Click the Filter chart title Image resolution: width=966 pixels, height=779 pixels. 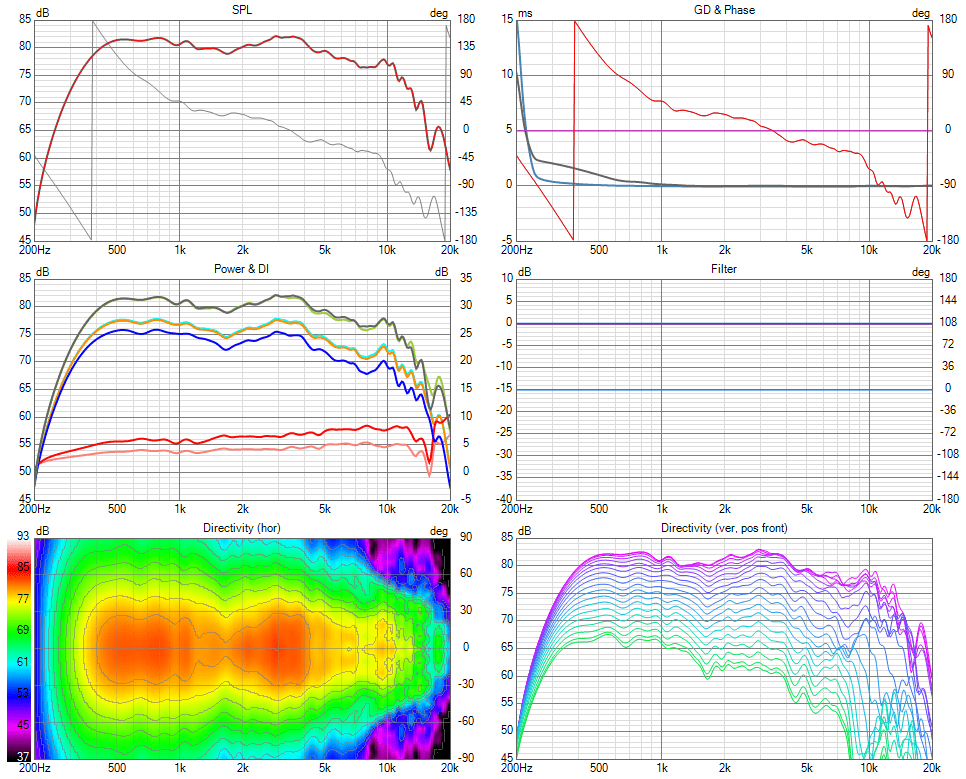724,269
